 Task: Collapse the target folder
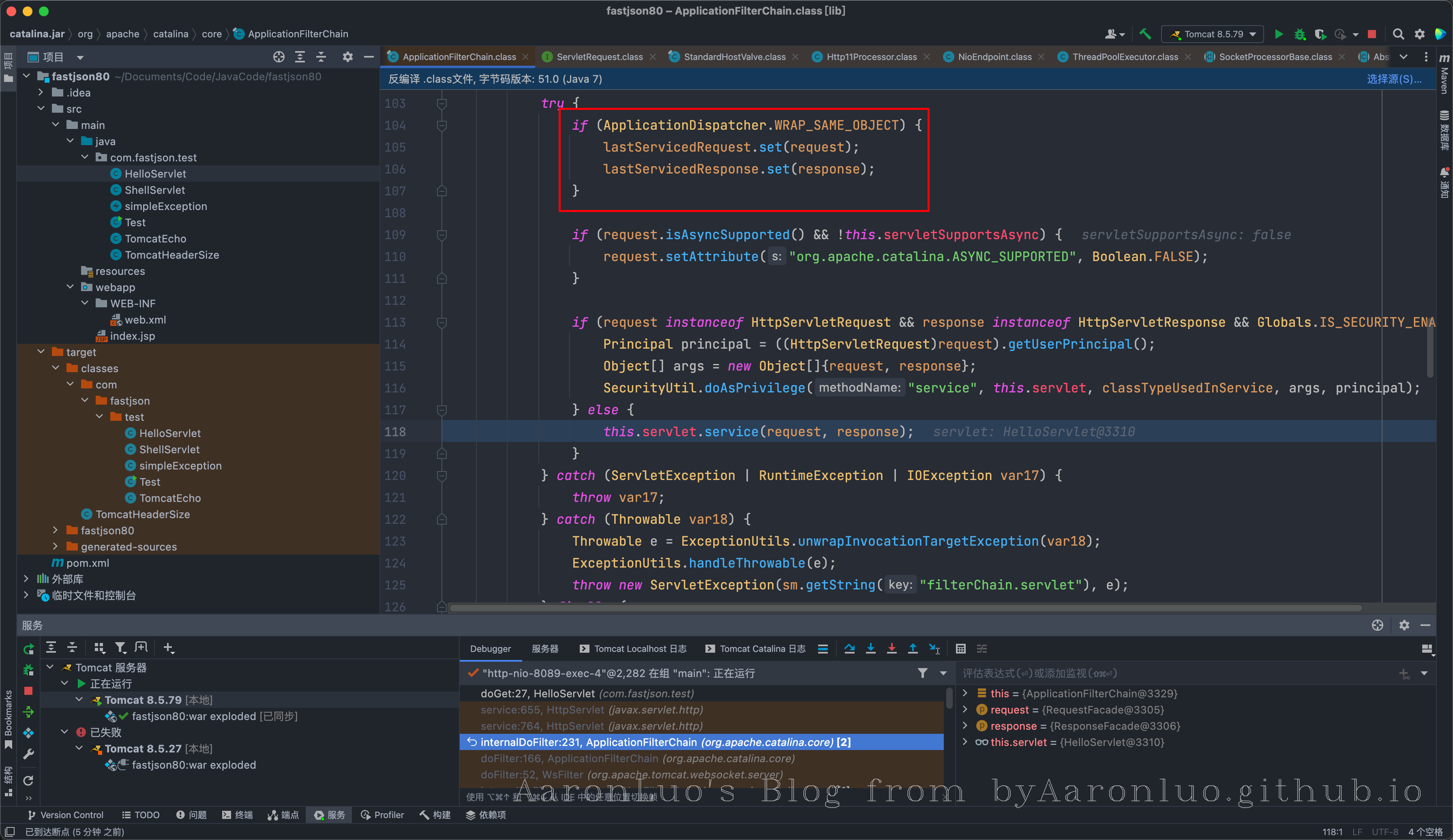pyautogui.click(x=41, y=351)
